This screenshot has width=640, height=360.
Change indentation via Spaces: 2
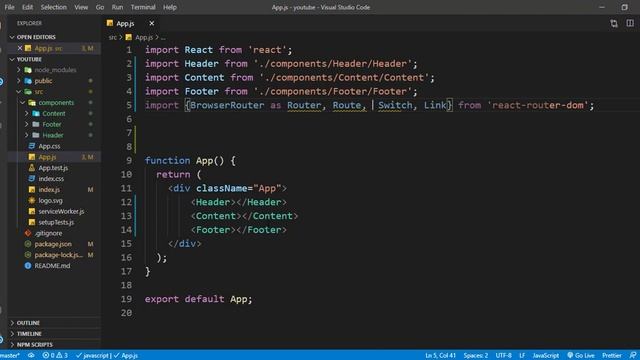(476, 356)
